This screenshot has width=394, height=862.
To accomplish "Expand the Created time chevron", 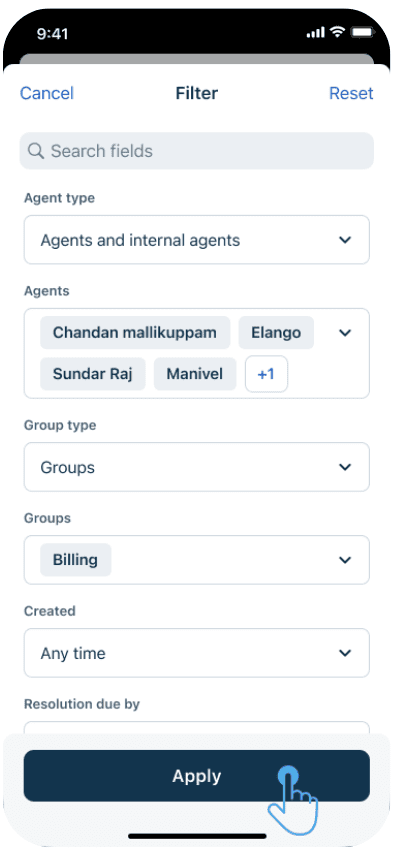I will point(345,653).
